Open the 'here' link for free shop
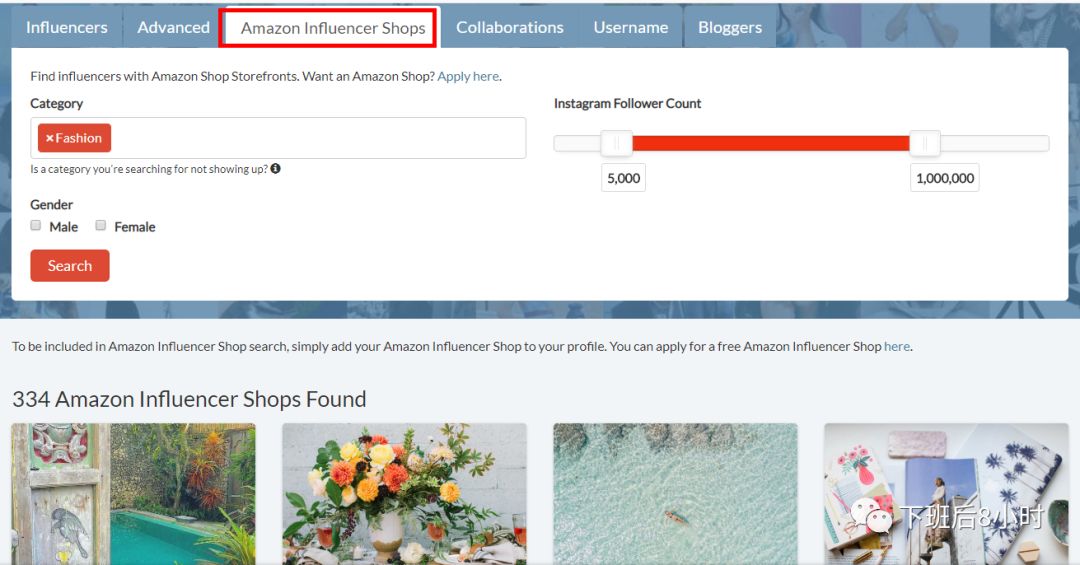1080x565 pixels. (897, 347)
